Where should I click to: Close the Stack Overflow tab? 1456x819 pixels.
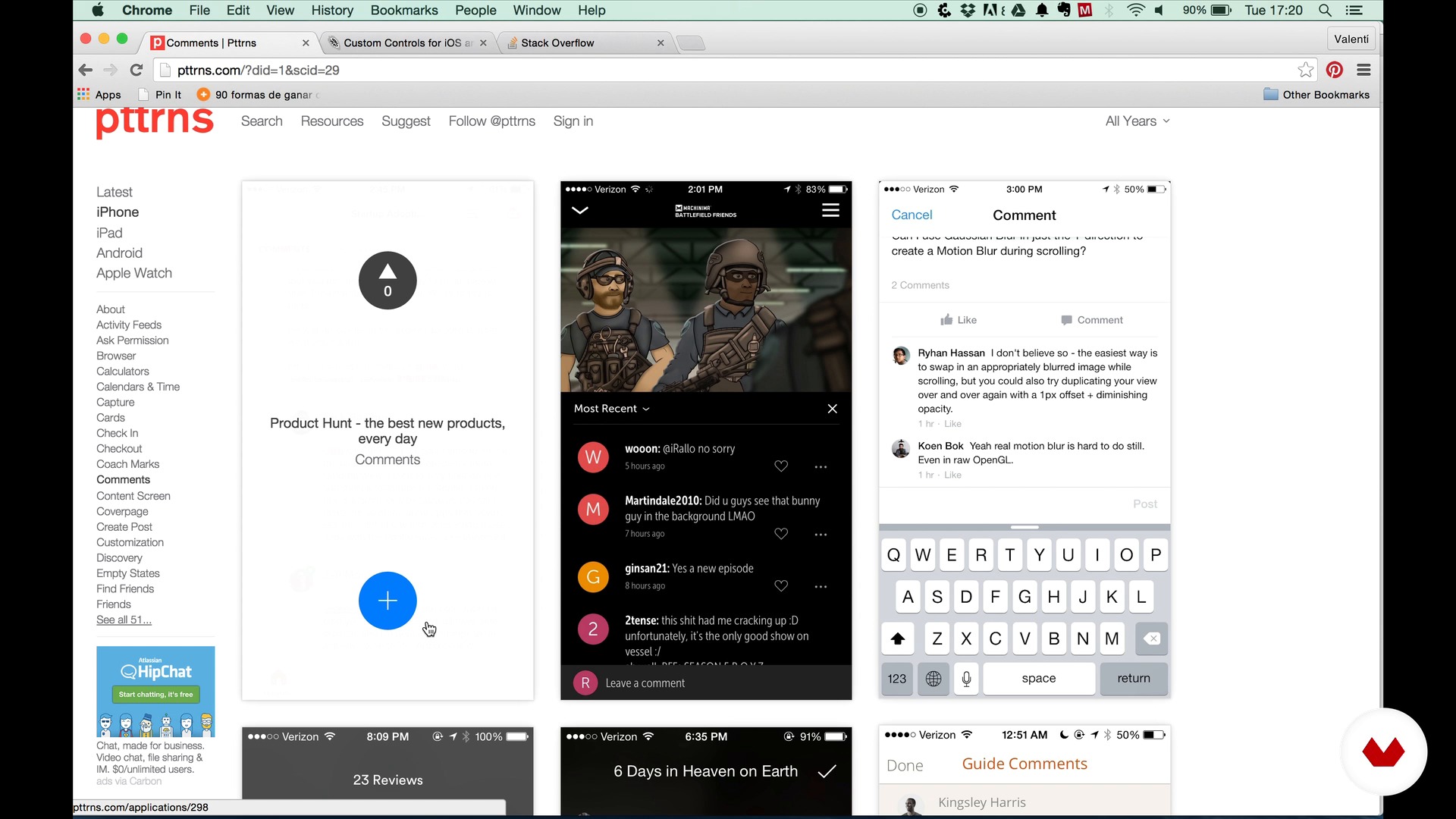(x=661, y=43)
